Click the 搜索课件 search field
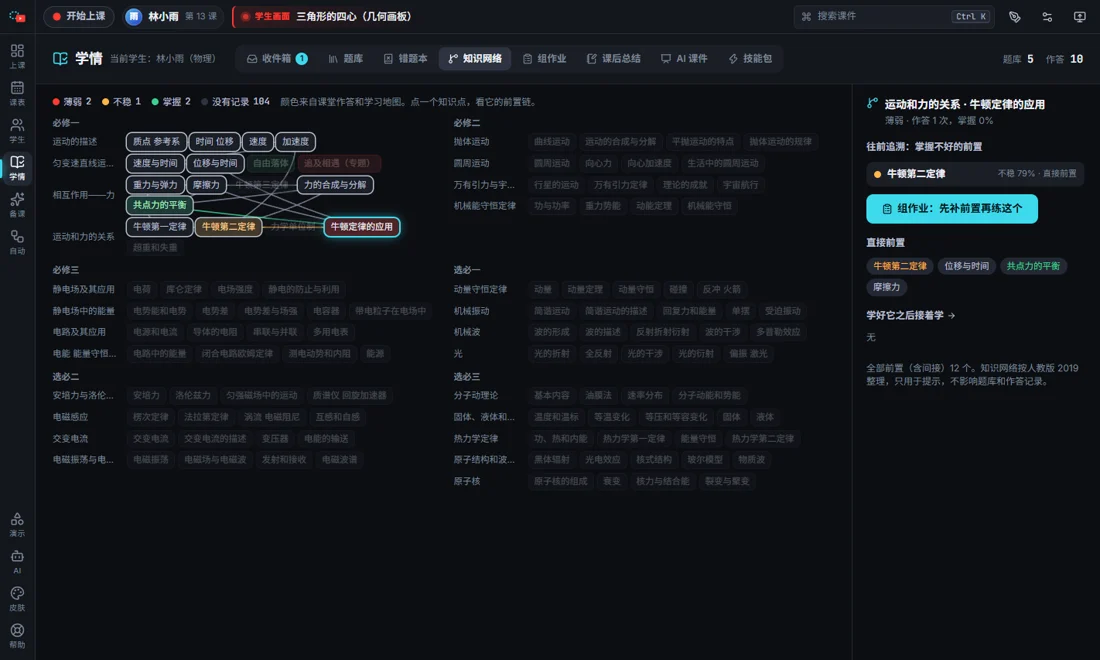 point(894,16)
